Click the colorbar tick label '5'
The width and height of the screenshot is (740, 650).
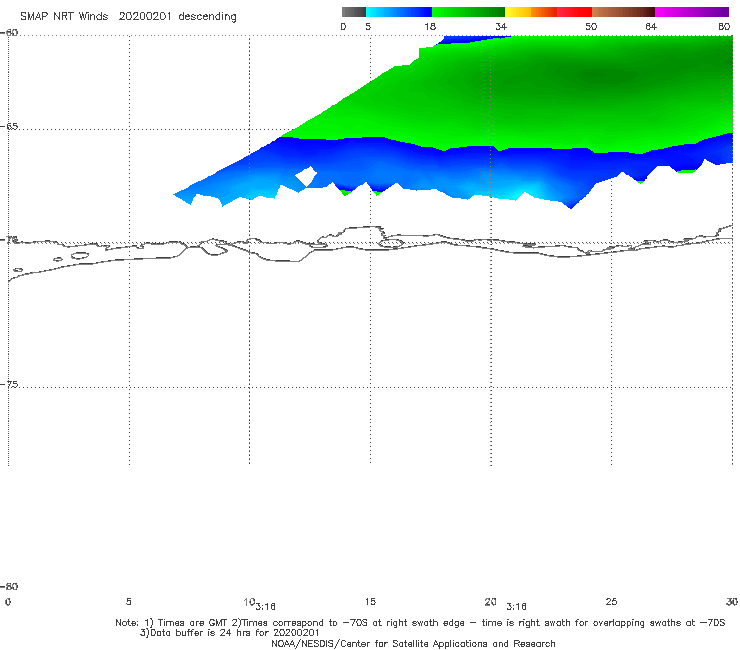pos(368,26)
